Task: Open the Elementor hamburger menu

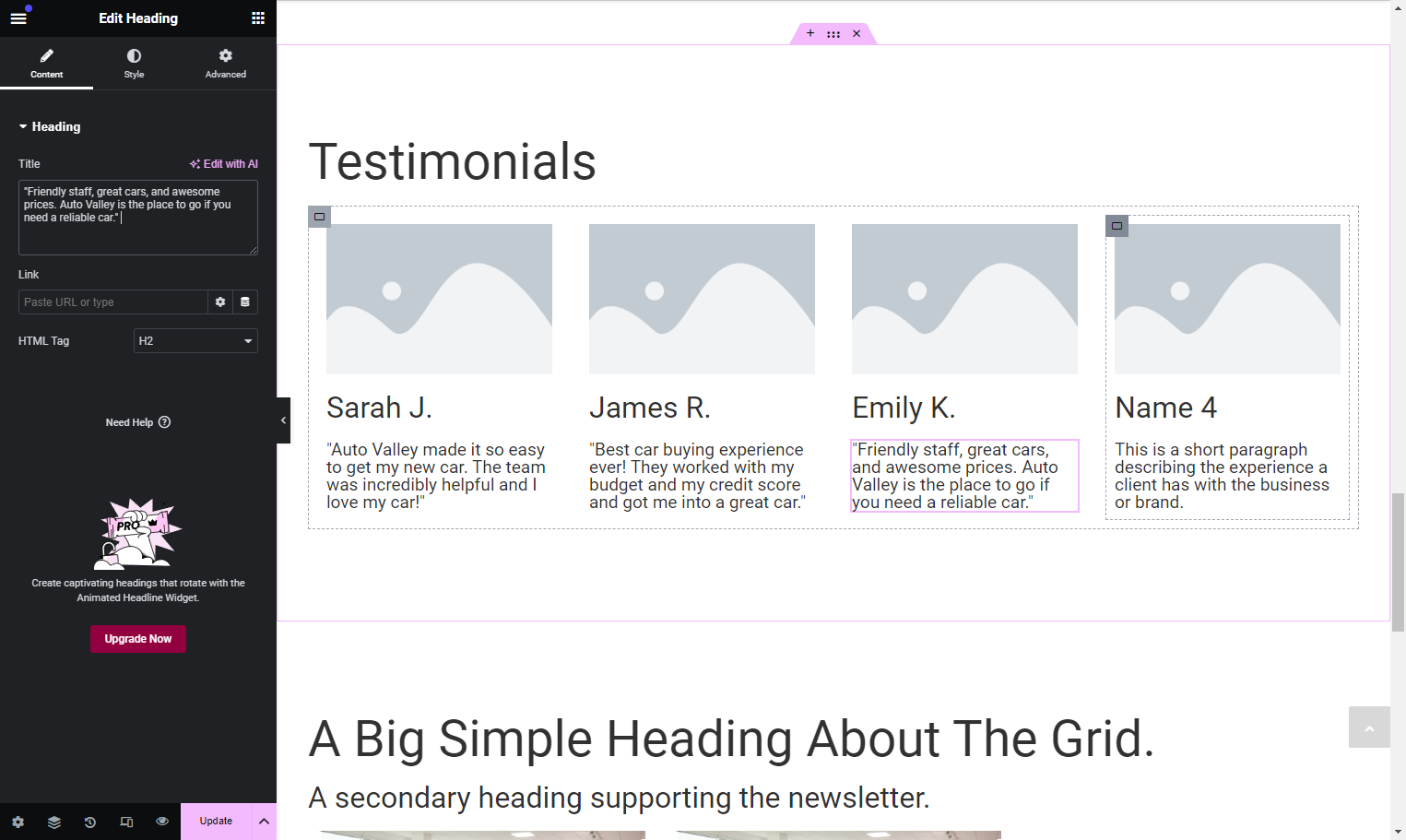Action: pyautogui.click(x=18, y=18)
